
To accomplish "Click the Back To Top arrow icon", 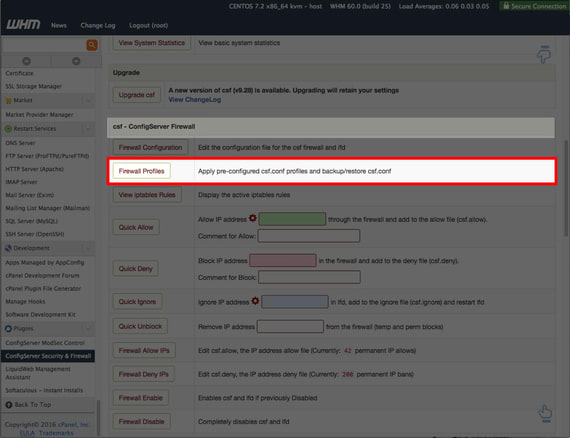I will pyautogui.click(x=9, y=405).
